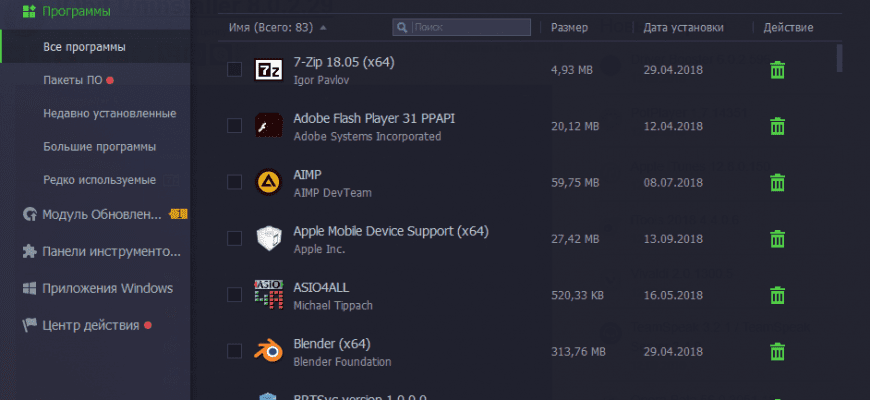The image size is (870, 400).
Task: Tick the checkbox for 7-Zip 18.05 (x64)
Action: [234, 69]
